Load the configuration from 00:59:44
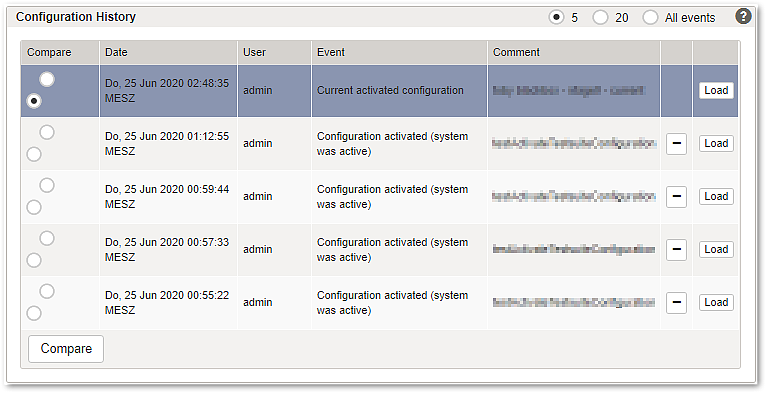 point(716,196)
